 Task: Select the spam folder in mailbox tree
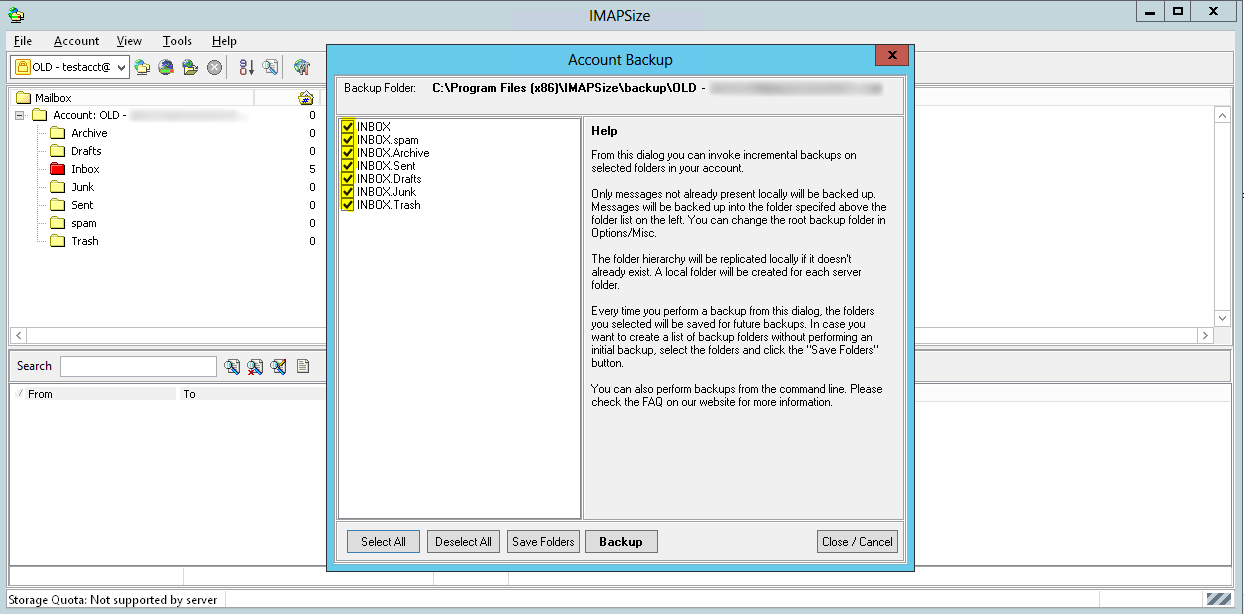[84, 223]
